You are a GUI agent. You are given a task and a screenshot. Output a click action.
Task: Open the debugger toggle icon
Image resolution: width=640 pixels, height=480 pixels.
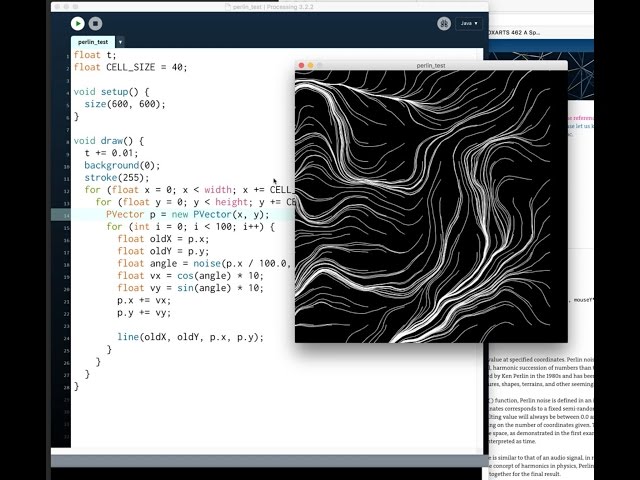coord(444,24)
